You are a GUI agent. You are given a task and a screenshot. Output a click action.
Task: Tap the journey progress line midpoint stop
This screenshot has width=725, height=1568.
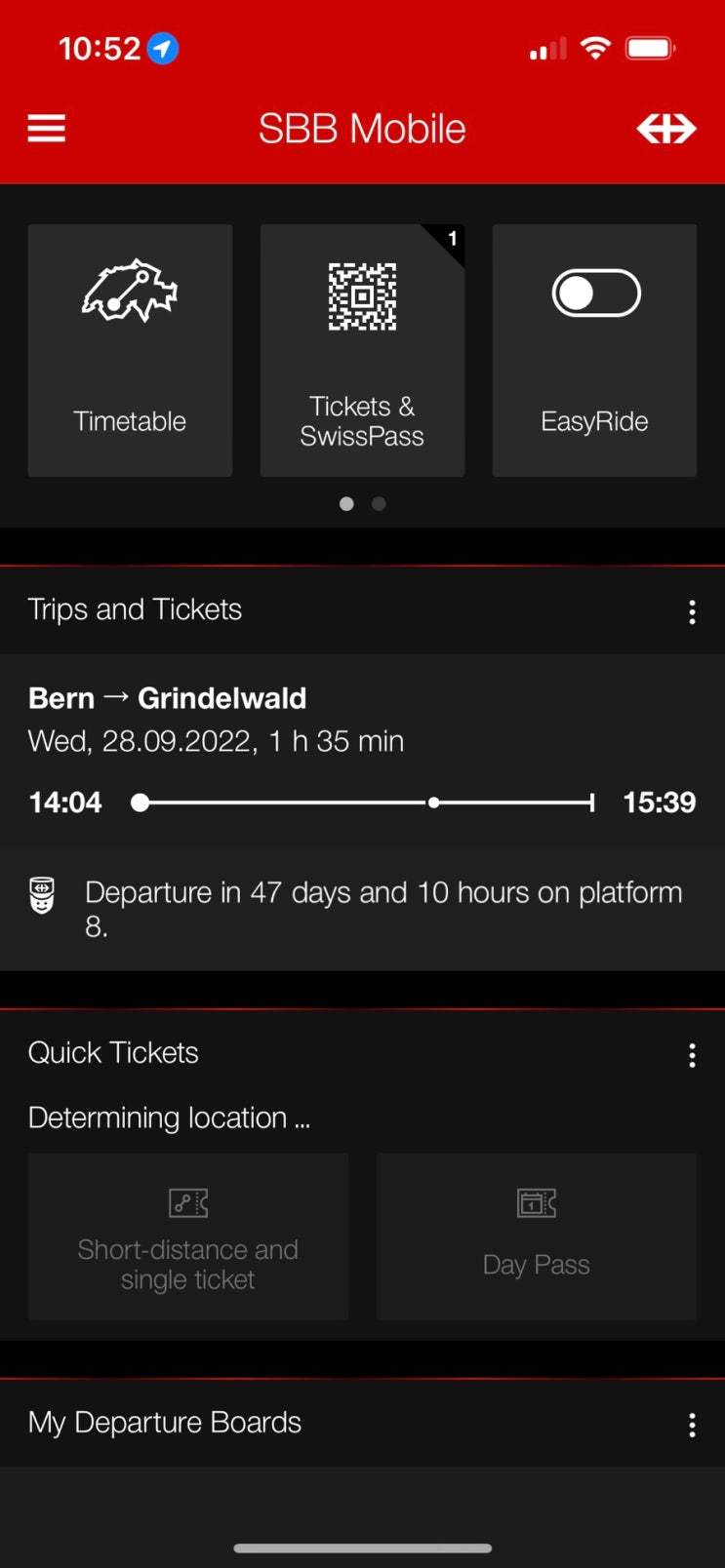pyautogui.click(x=433, y=803)
